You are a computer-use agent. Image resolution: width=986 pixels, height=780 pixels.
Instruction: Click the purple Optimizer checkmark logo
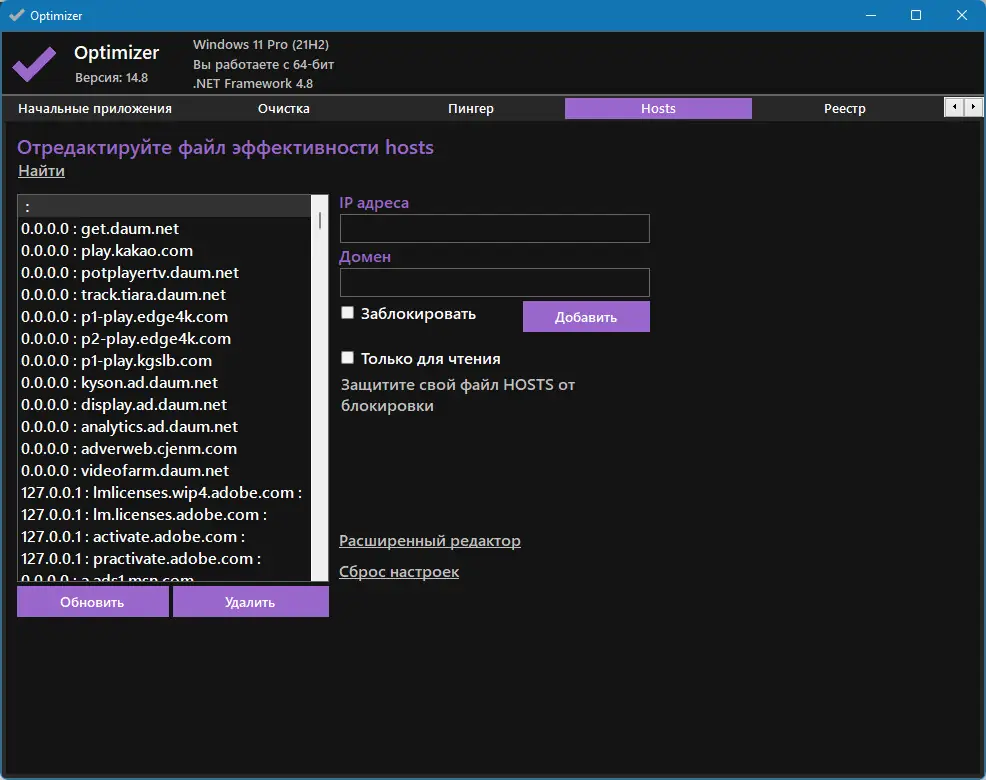34,64
